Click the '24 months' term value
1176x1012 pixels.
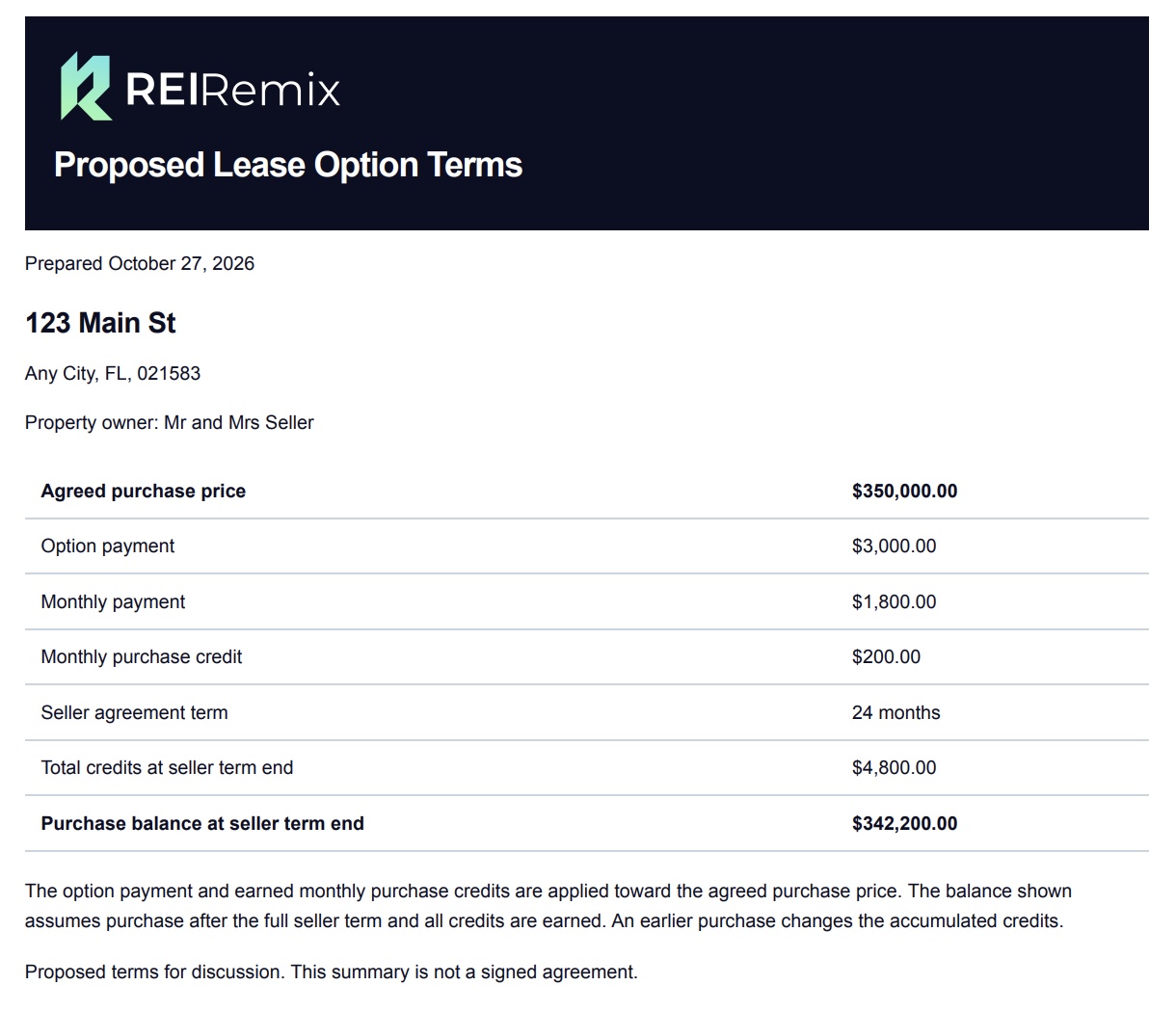click(896, 713)
